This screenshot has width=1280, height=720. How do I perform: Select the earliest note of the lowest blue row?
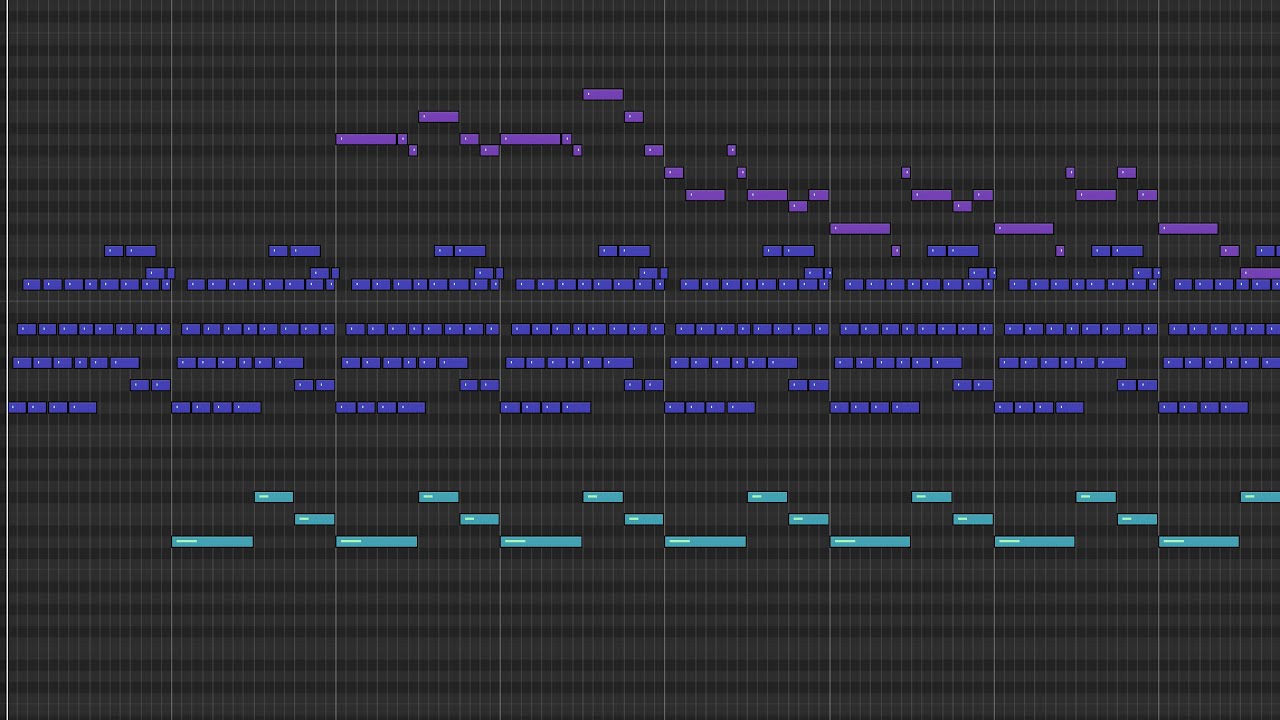click(x=17, y=408)
